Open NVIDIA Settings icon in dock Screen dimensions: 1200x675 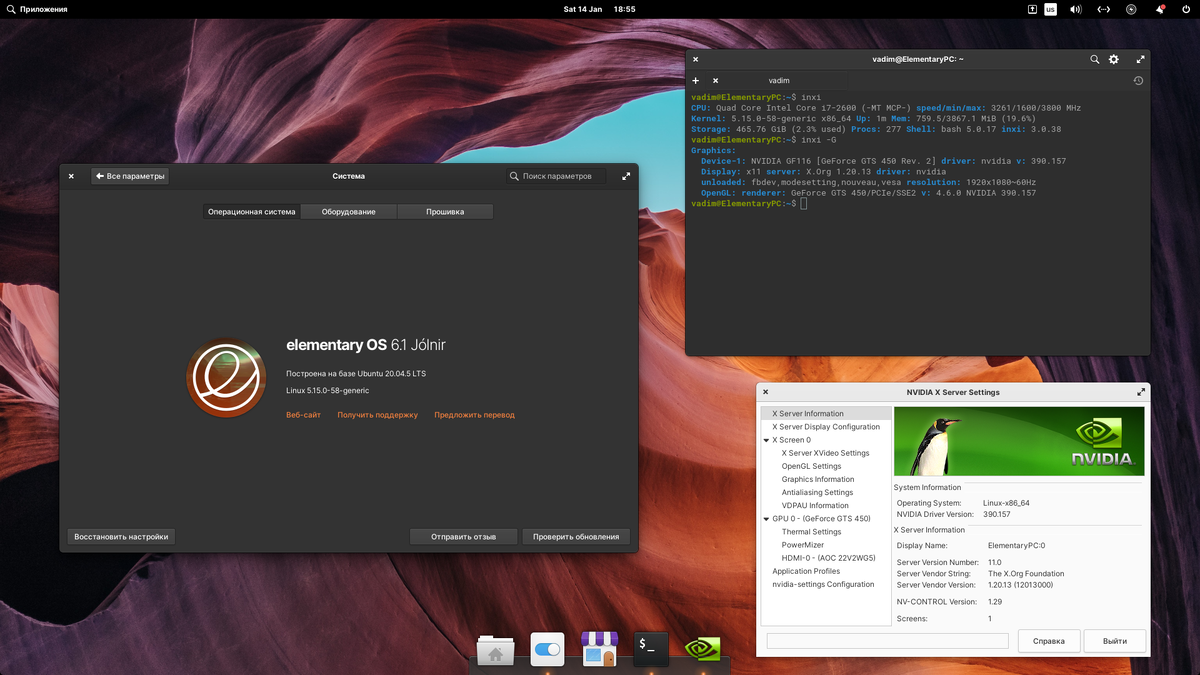pyautogui.click(x=703, y=650)
